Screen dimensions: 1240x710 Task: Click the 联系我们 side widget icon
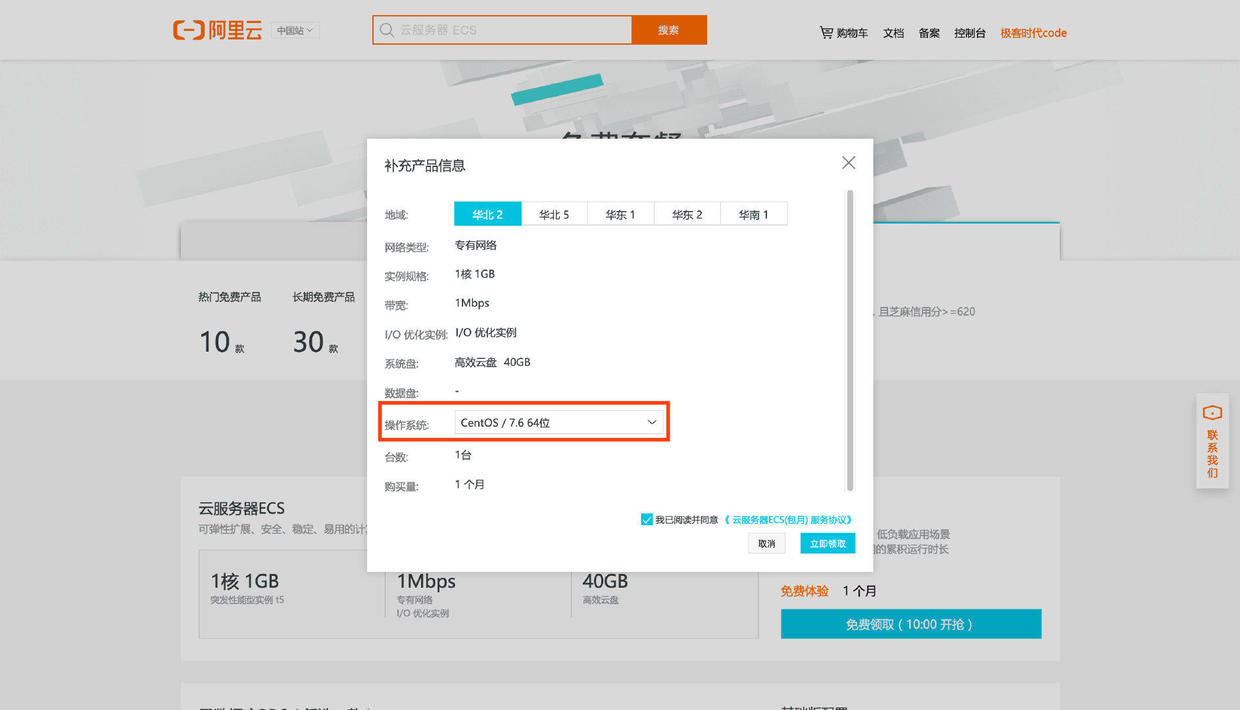tap(1212, 412)
